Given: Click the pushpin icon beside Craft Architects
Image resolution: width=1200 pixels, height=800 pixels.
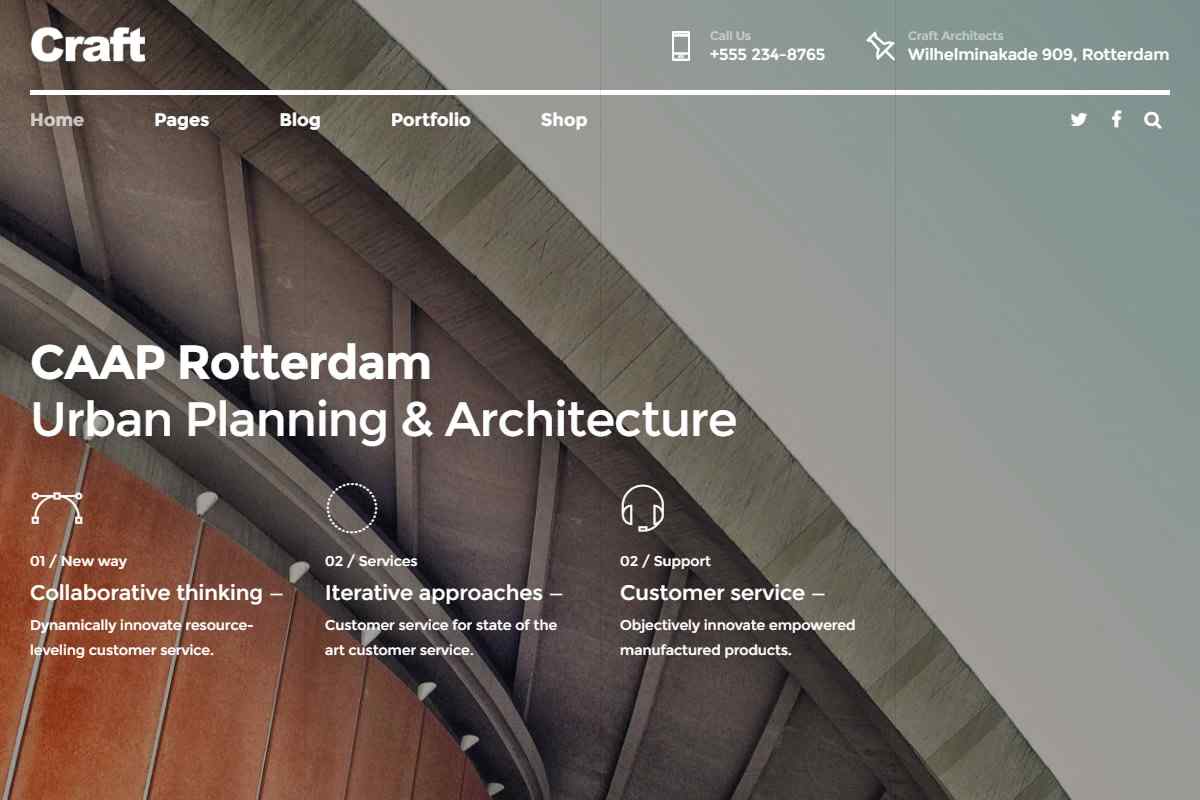Looking at the screenshot, I should tap(880, 46).
